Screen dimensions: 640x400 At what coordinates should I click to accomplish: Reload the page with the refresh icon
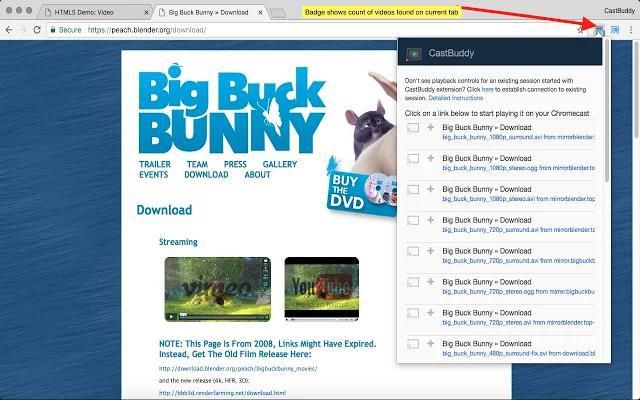[37, 30]
